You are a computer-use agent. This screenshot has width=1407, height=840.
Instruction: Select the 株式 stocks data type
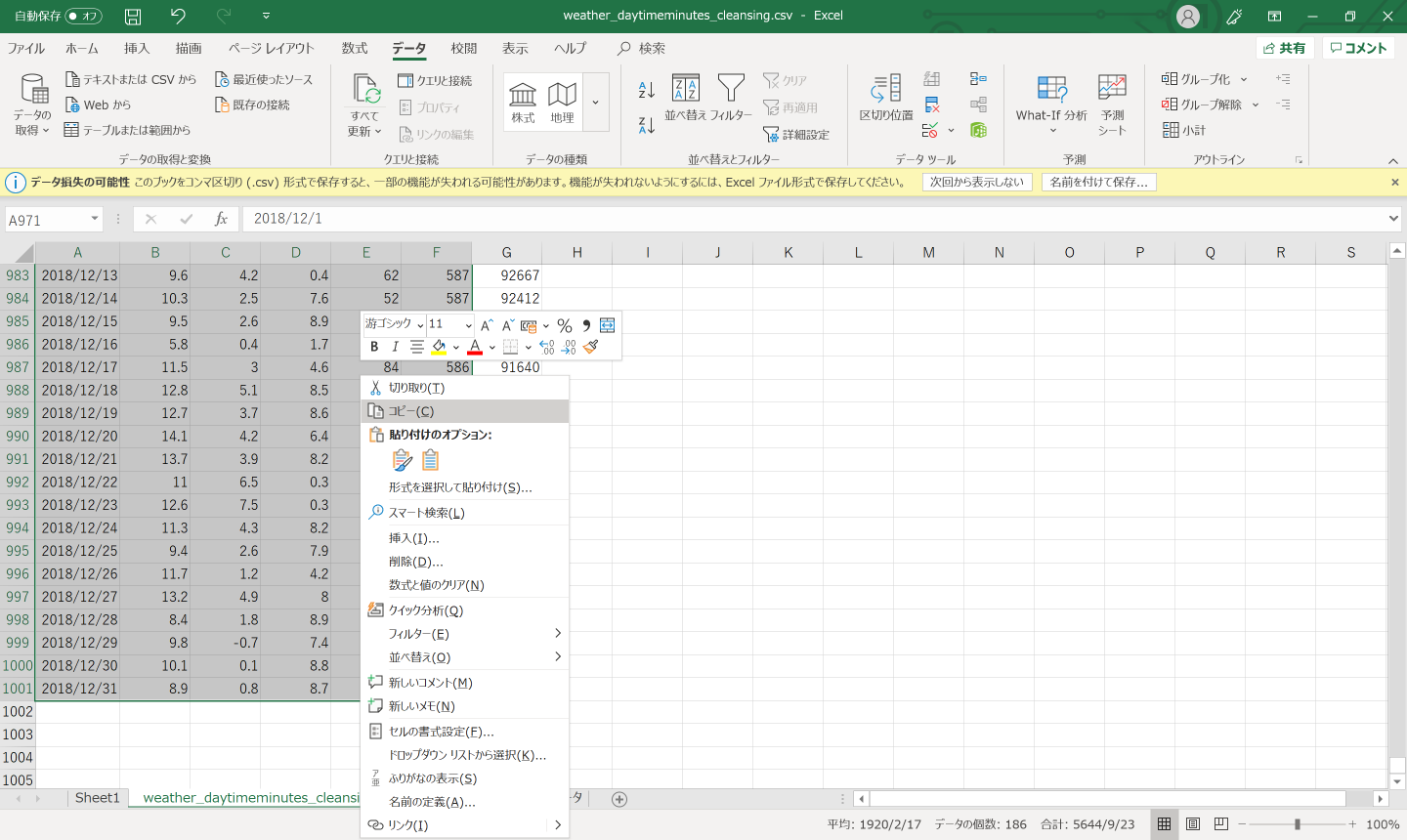coord(523,103)
